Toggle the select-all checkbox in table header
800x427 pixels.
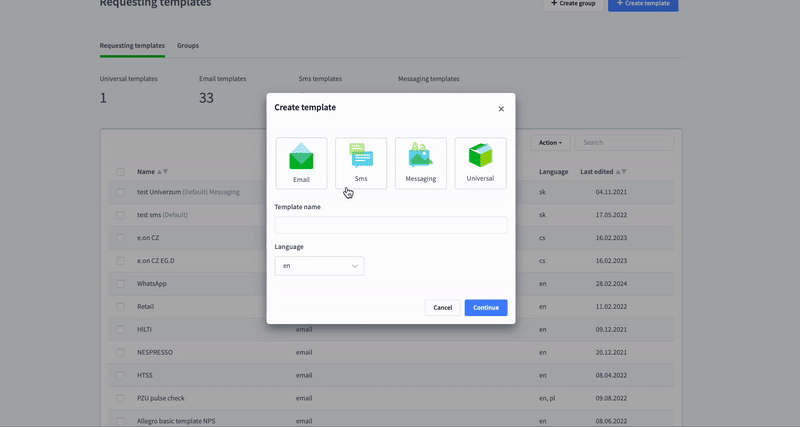coord(120,172)
